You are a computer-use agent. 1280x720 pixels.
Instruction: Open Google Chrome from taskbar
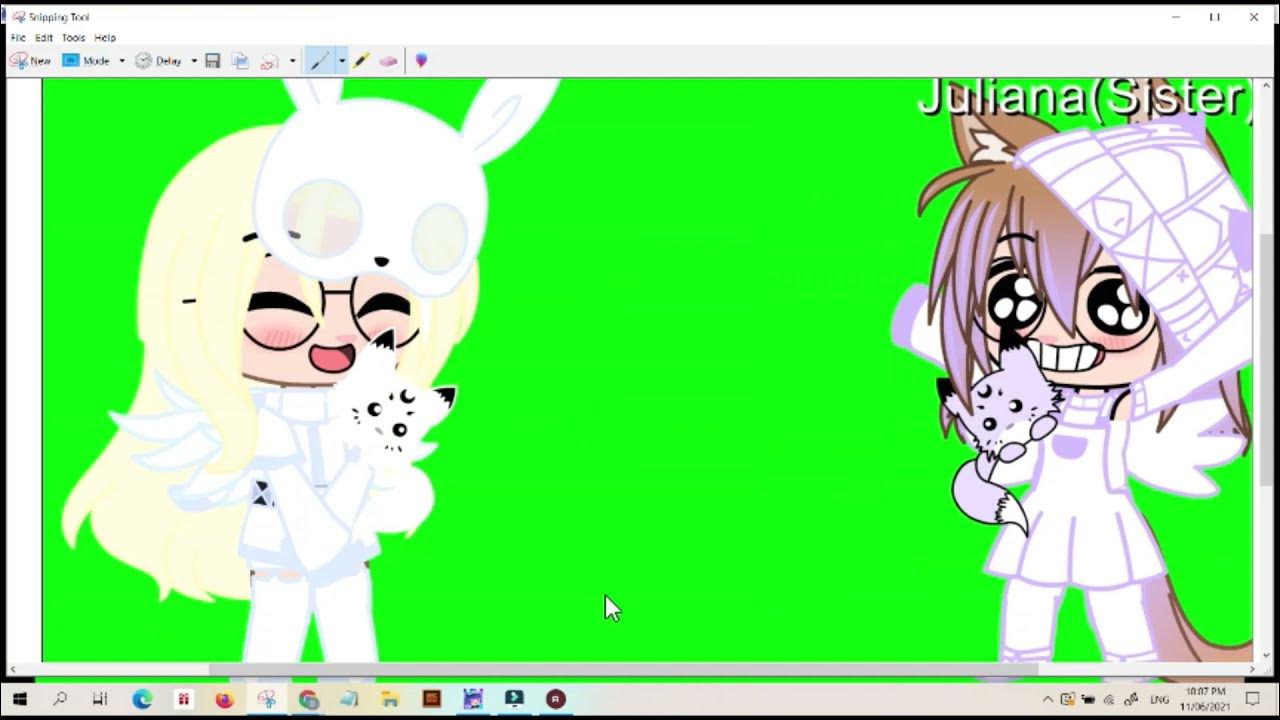click(308, 699)
